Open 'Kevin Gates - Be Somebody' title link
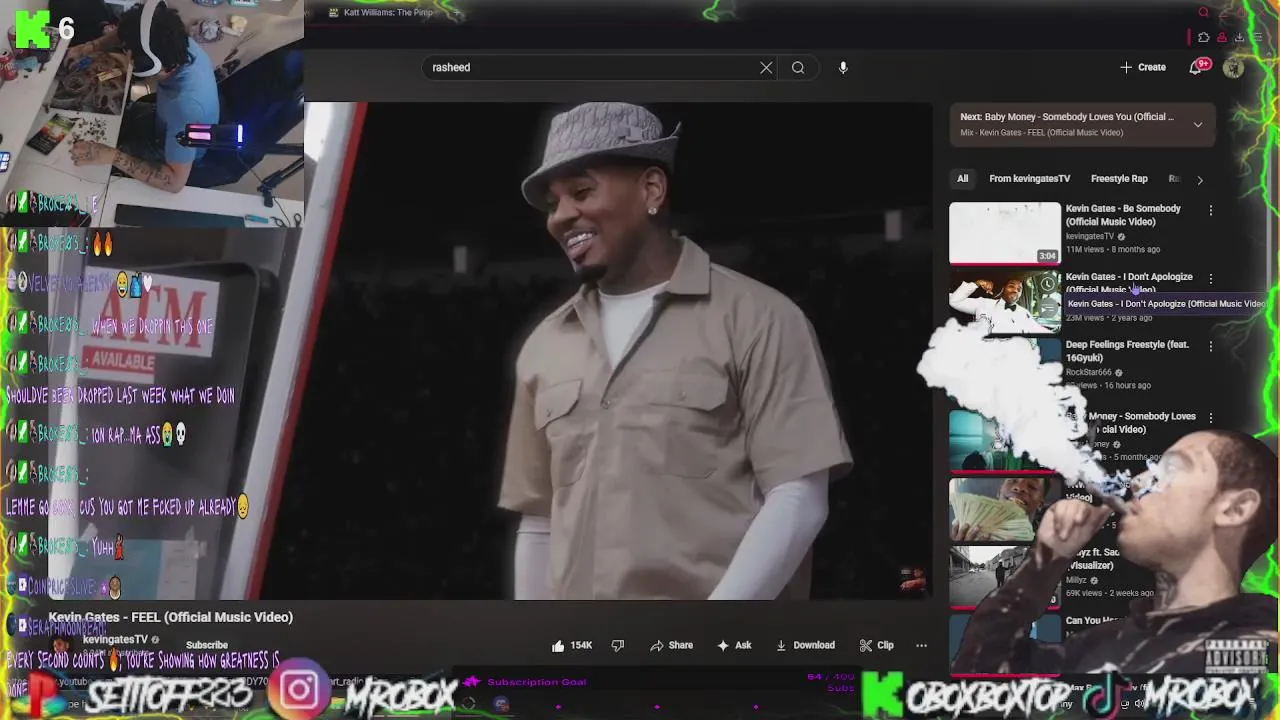The height and width of the screenshot is (720, 1280). (1123, 215)
